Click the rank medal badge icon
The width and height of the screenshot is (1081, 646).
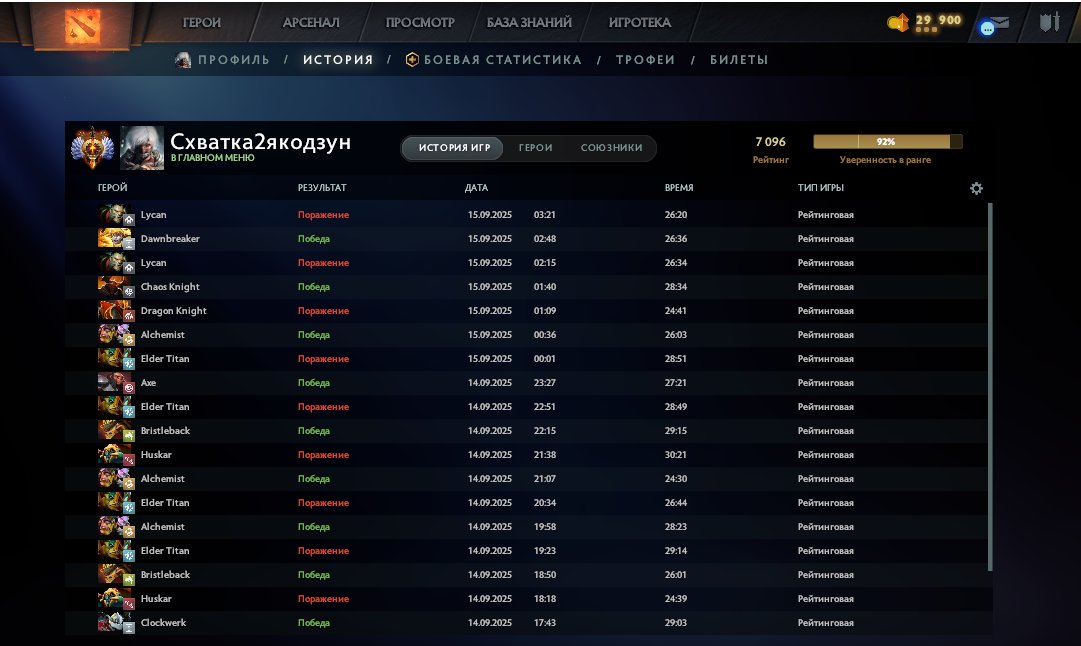(x=93, y=149)
